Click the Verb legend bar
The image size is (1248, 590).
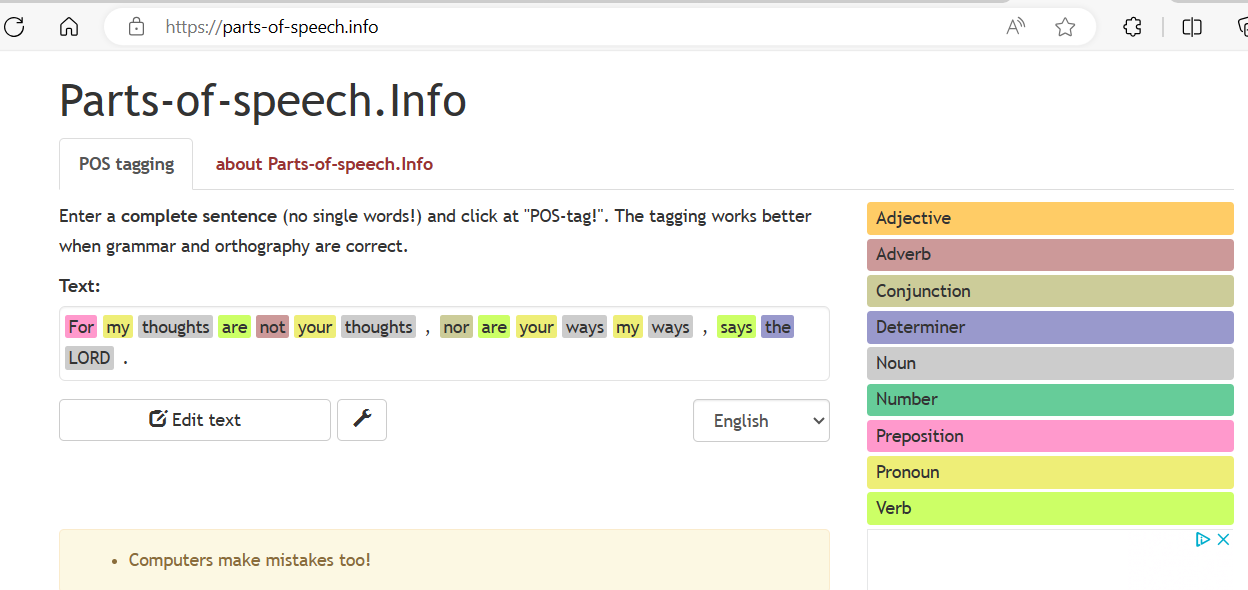[x=1050, y=508]
